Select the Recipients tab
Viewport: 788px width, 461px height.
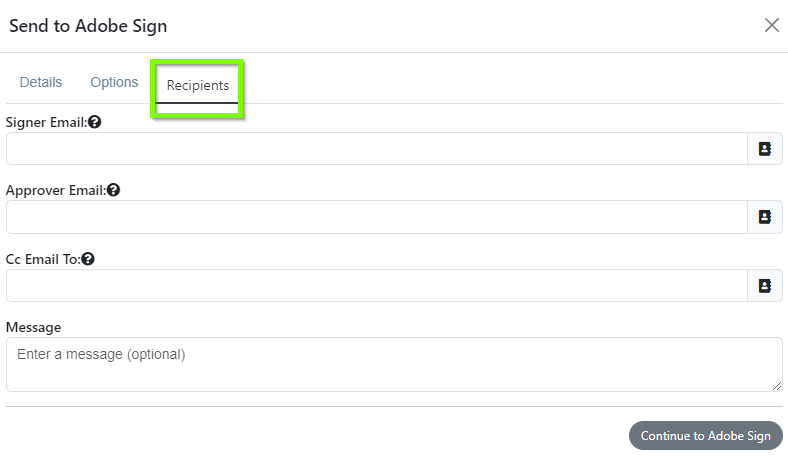tap(198, 85)
